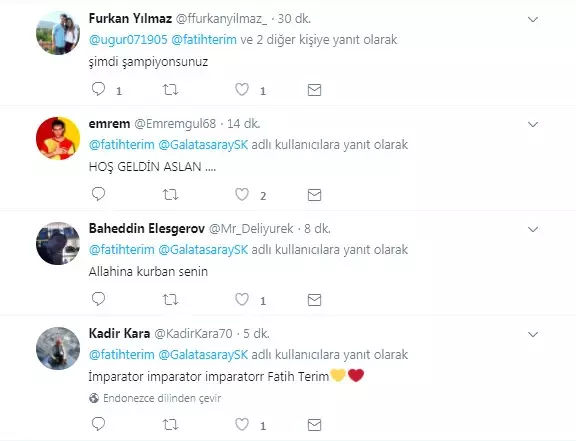The width and height of the screenshot is (576, 441).
Task: Like Baheddin Elesgerov's tweet
Action: (242, 299)
